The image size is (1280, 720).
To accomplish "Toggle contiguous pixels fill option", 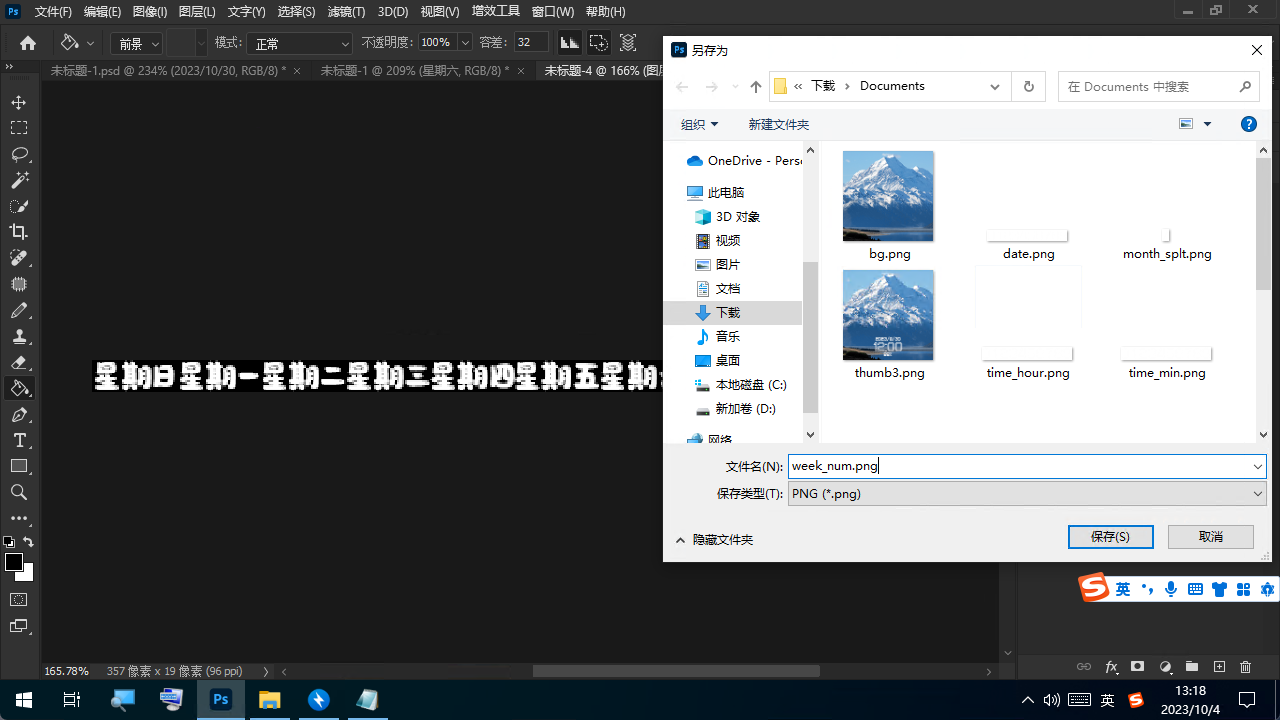I will (598, 43).
